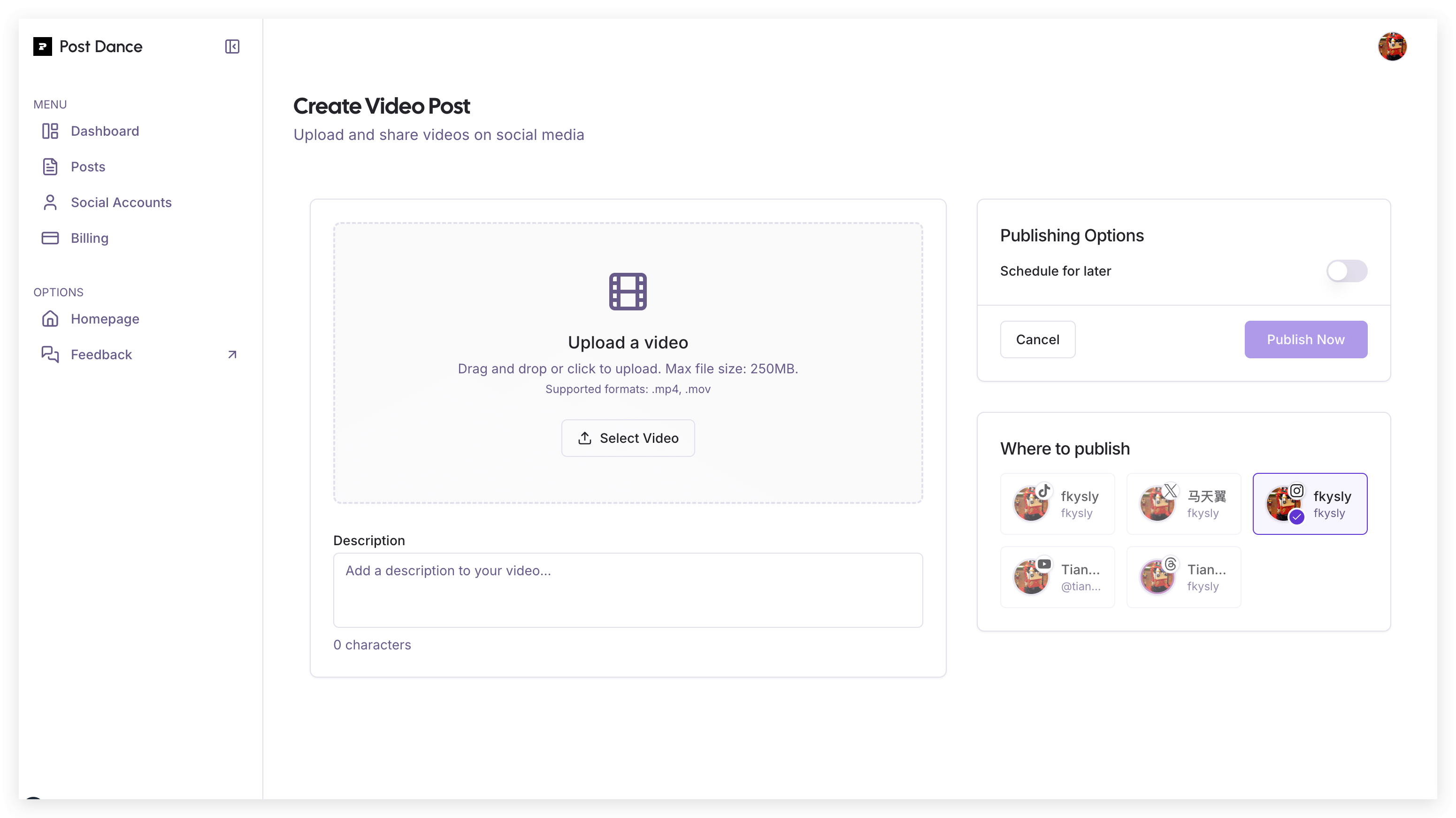Screen dimensions: 1456x818
Task: Click the film strip upload icon
Action: 628,292
